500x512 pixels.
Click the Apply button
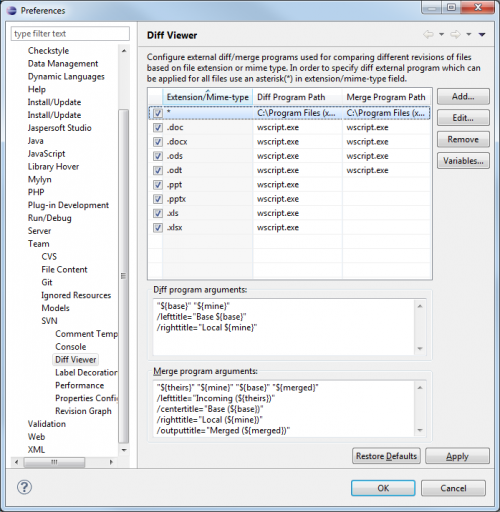coord(457,456)
